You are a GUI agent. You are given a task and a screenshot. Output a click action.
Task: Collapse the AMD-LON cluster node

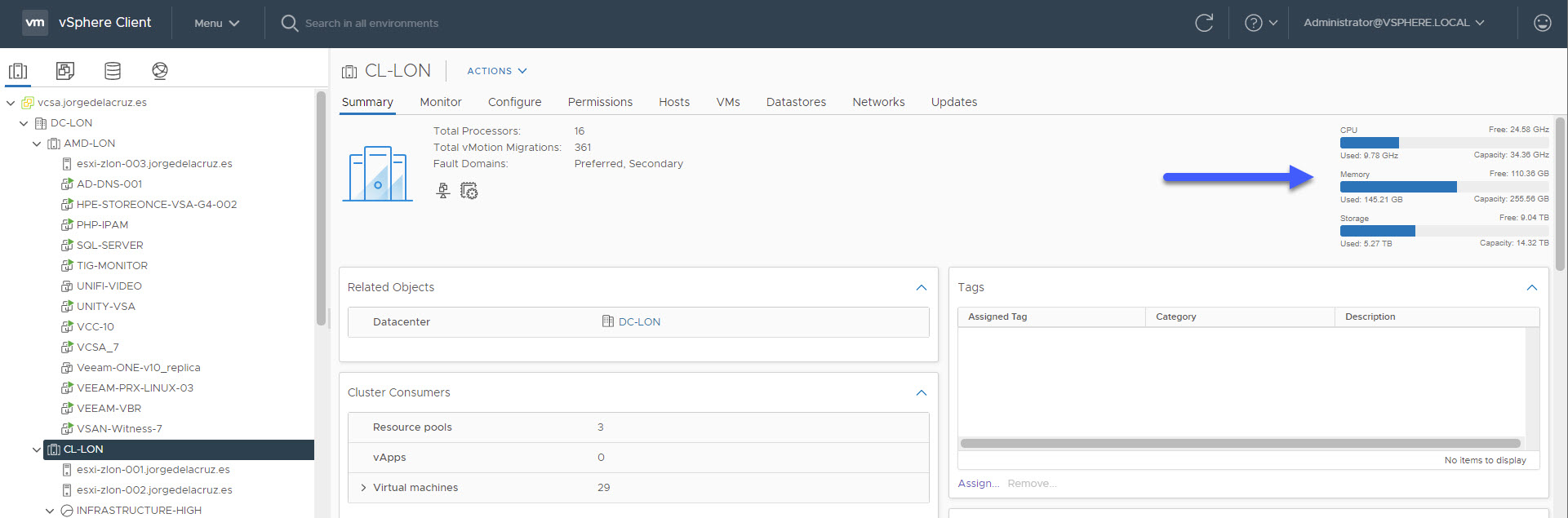[37, 144]
